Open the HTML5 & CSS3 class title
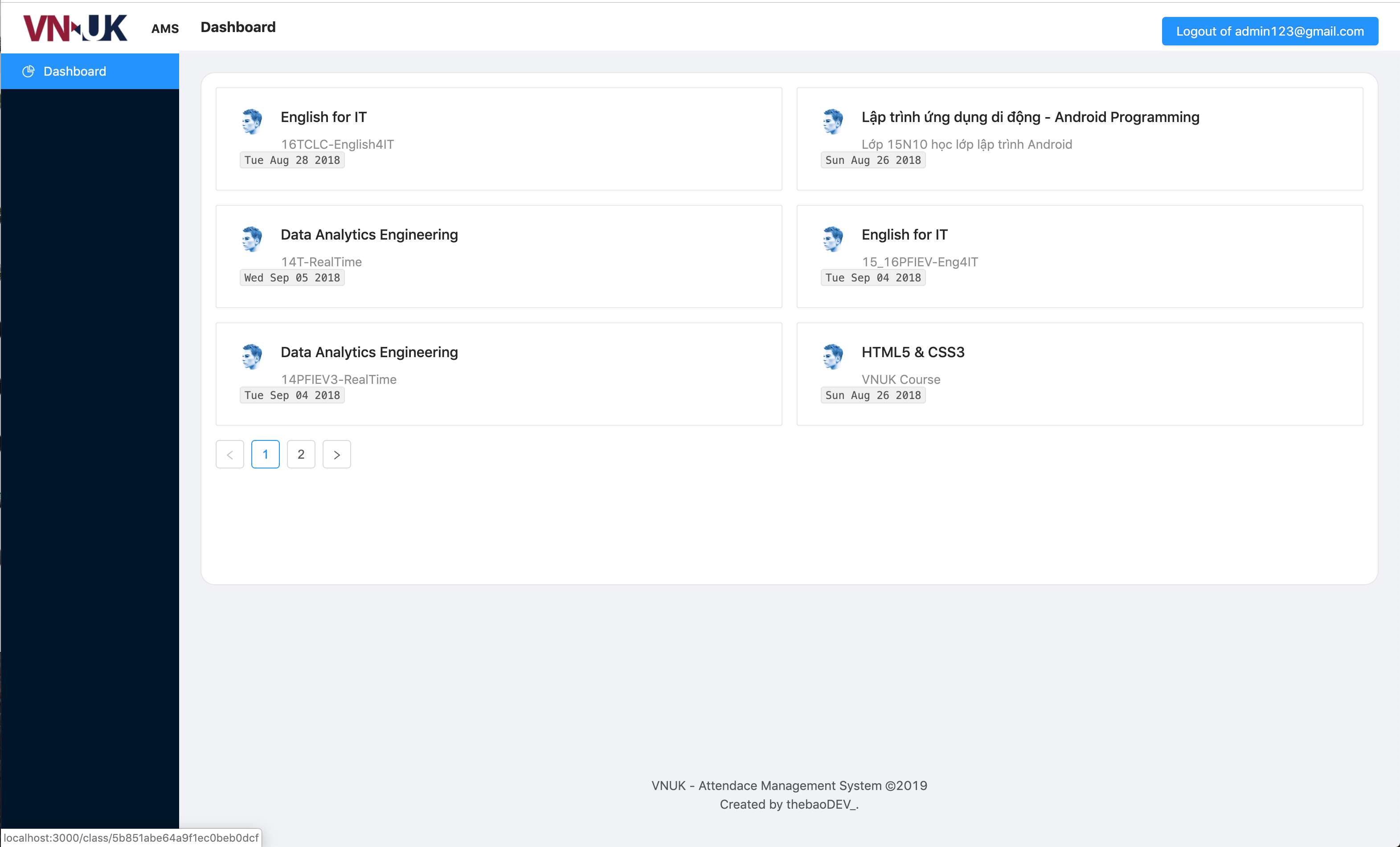 [913, 352]
